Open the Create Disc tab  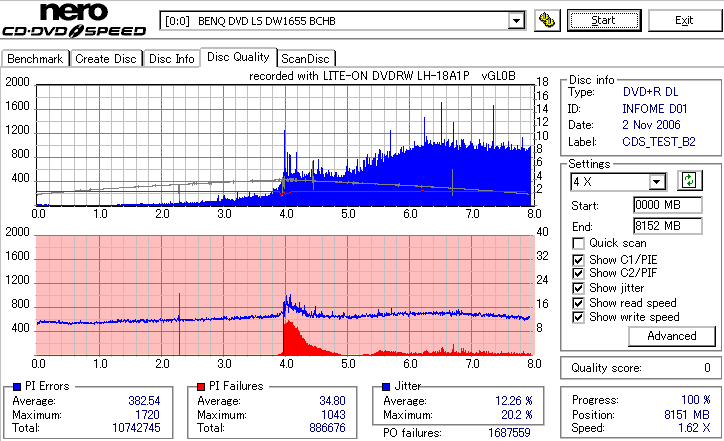coord(106,59)
